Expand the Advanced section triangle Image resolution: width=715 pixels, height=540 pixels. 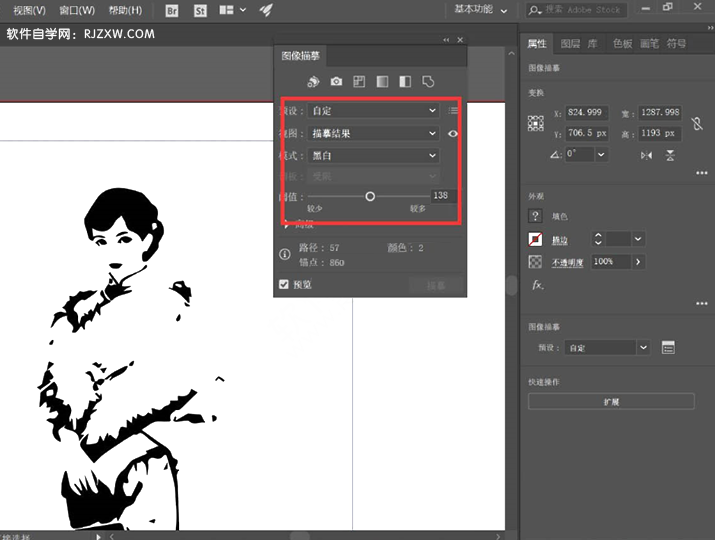(285, 224)
